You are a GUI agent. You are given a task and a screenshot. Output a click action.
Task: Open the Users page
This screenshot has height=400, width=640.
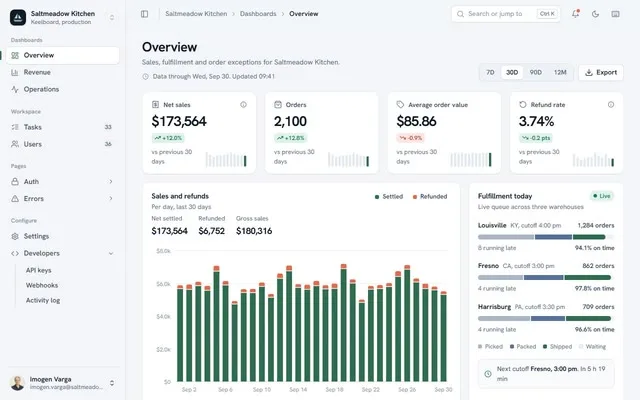pyautogui.click(x=63, y=144)
